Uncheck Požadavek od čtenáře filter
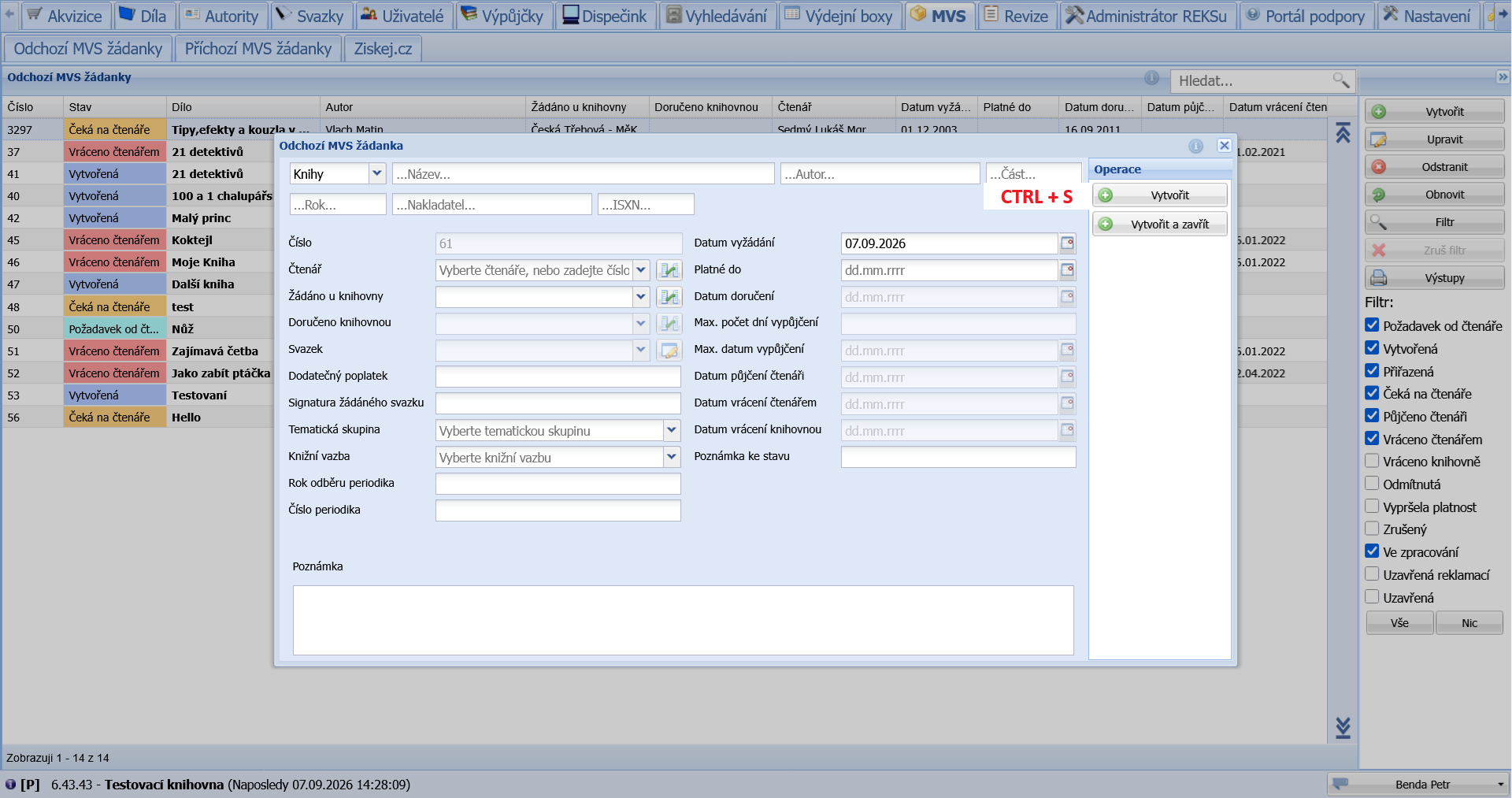 point(1372,325)
